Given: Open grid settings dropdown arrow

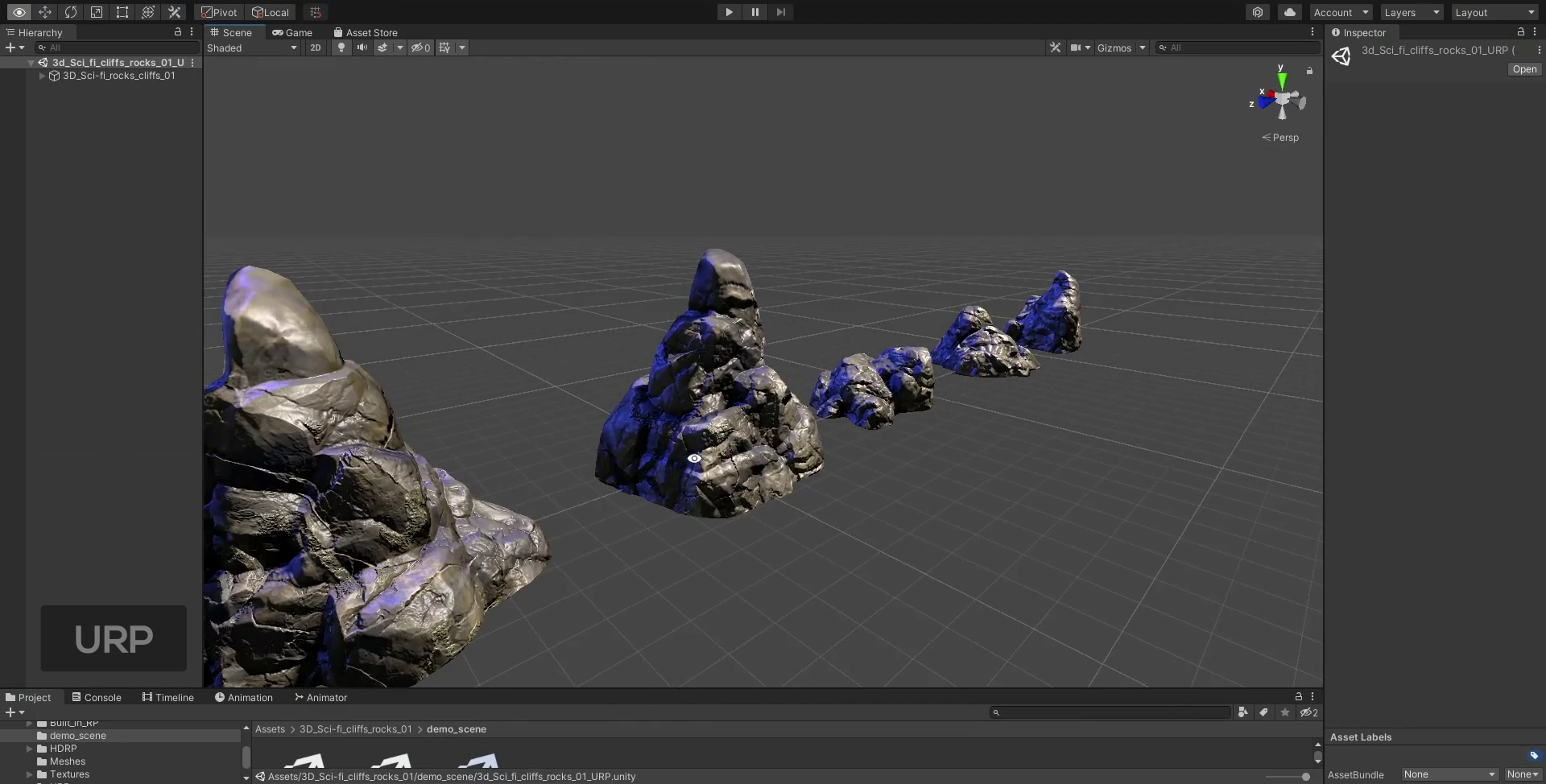Looking at the screenshot, I should 462,47.
